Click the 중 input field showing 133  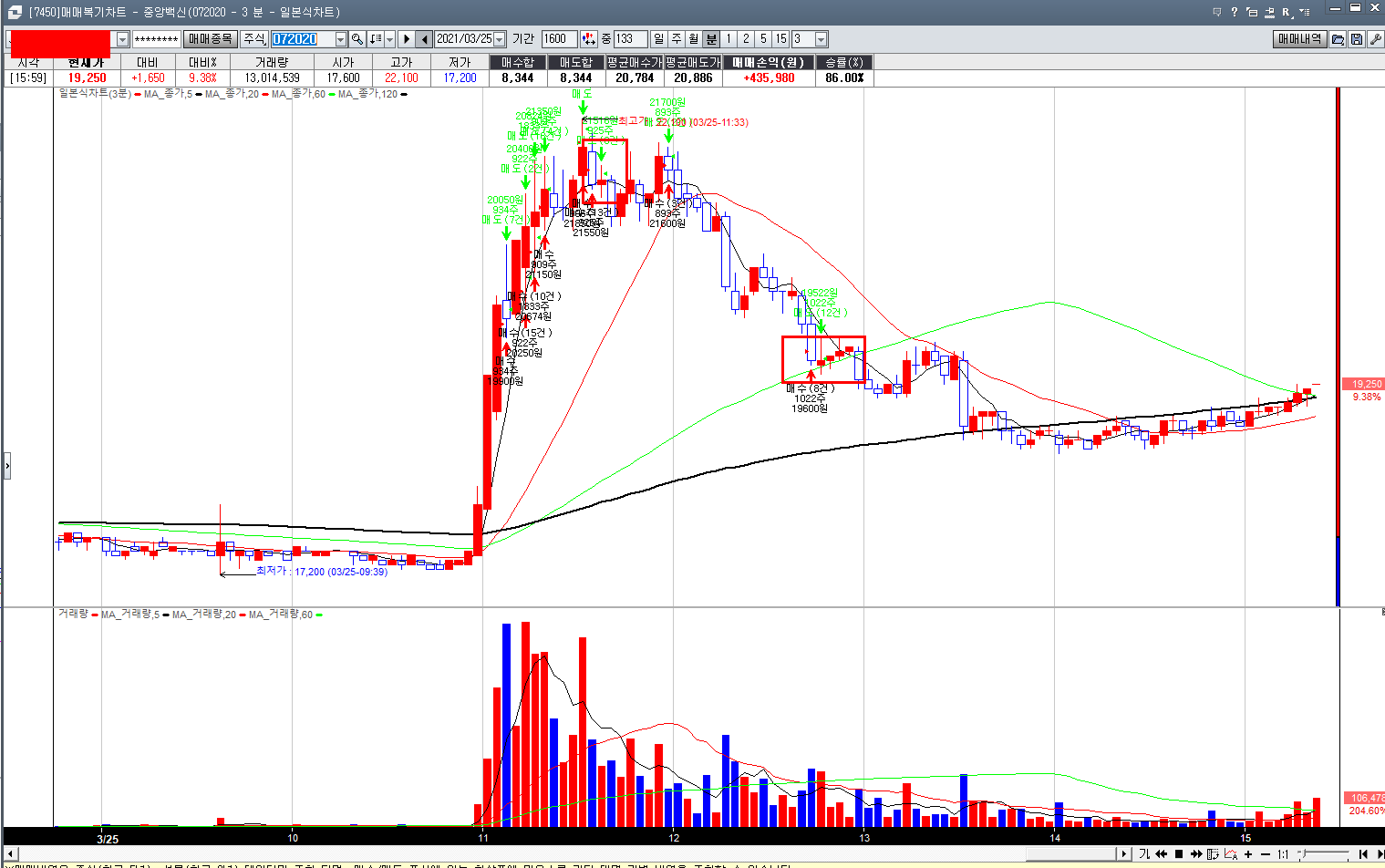point(630,39)
